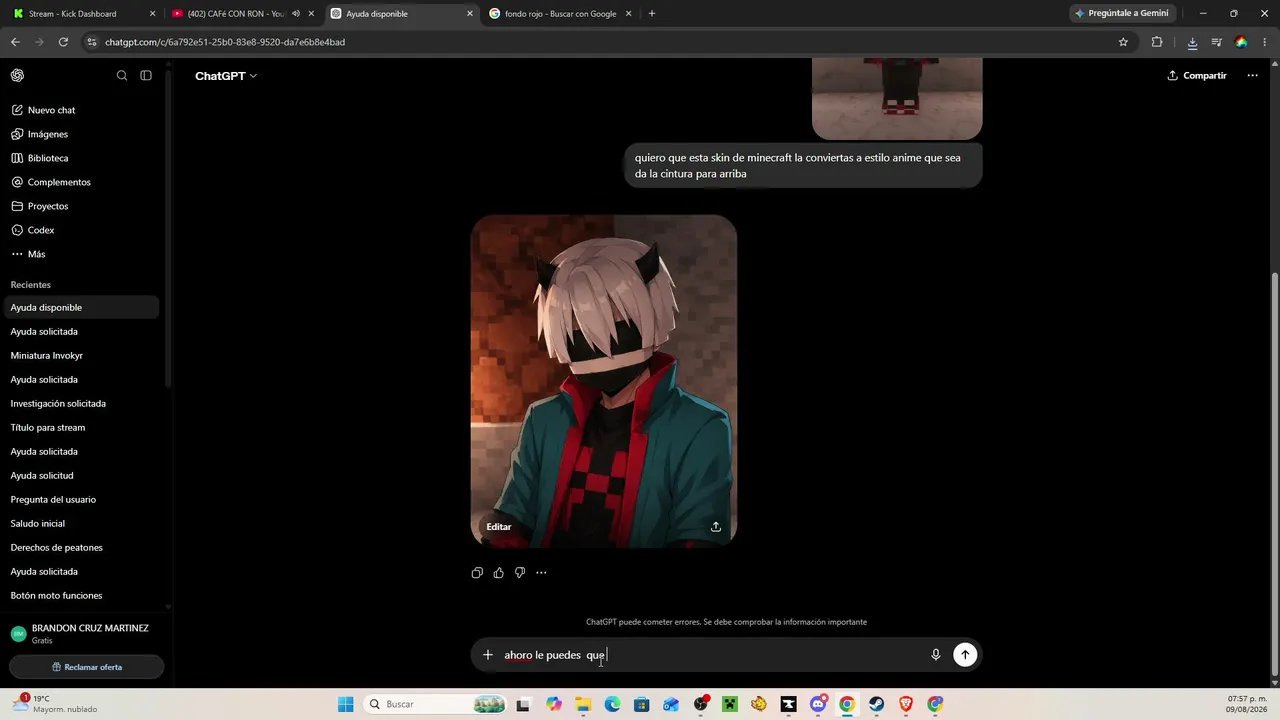Open the media controls icon in Chrome toolbar
The width and height of the screenshot is (1280, 720).
(x=1217, y=42)
